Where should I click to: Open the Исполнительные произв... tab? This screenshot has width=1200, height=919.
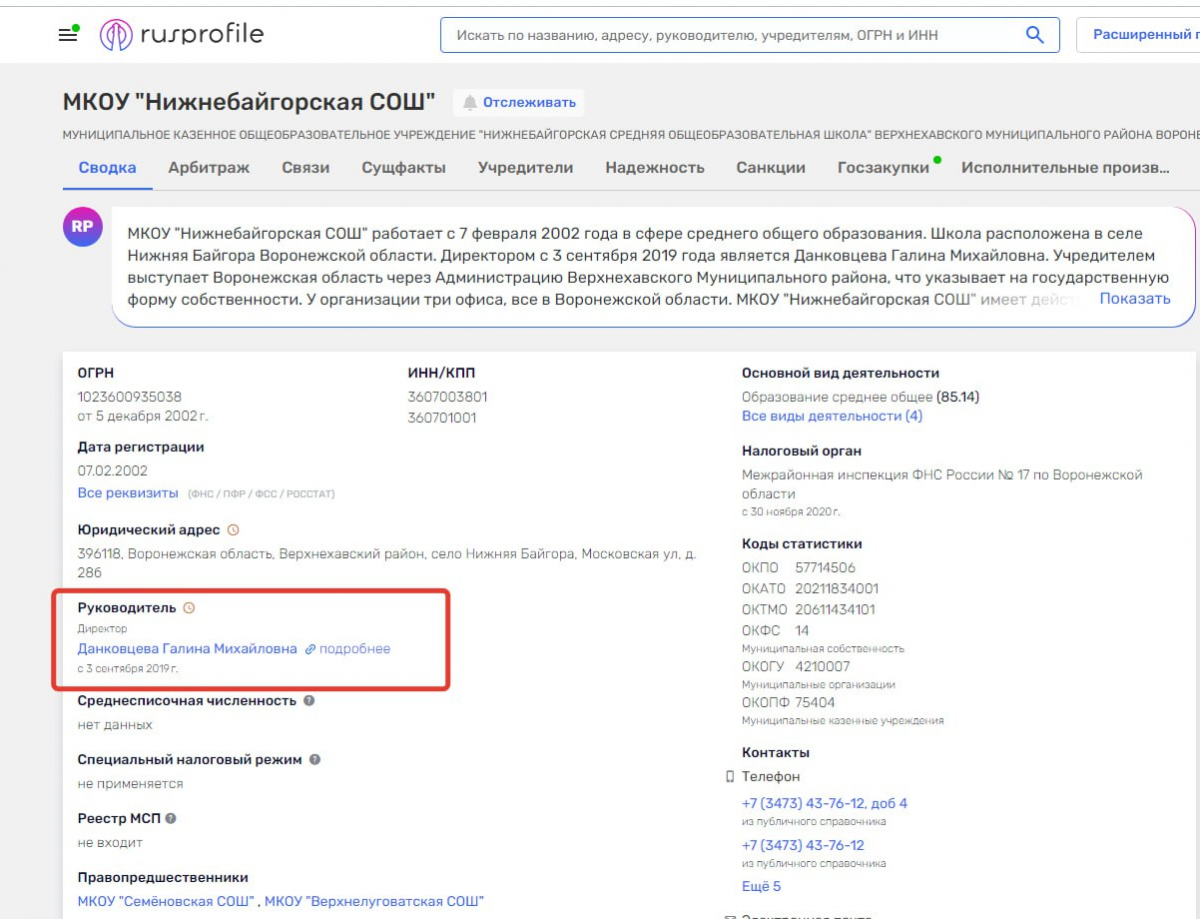(x=1065, y=168)
